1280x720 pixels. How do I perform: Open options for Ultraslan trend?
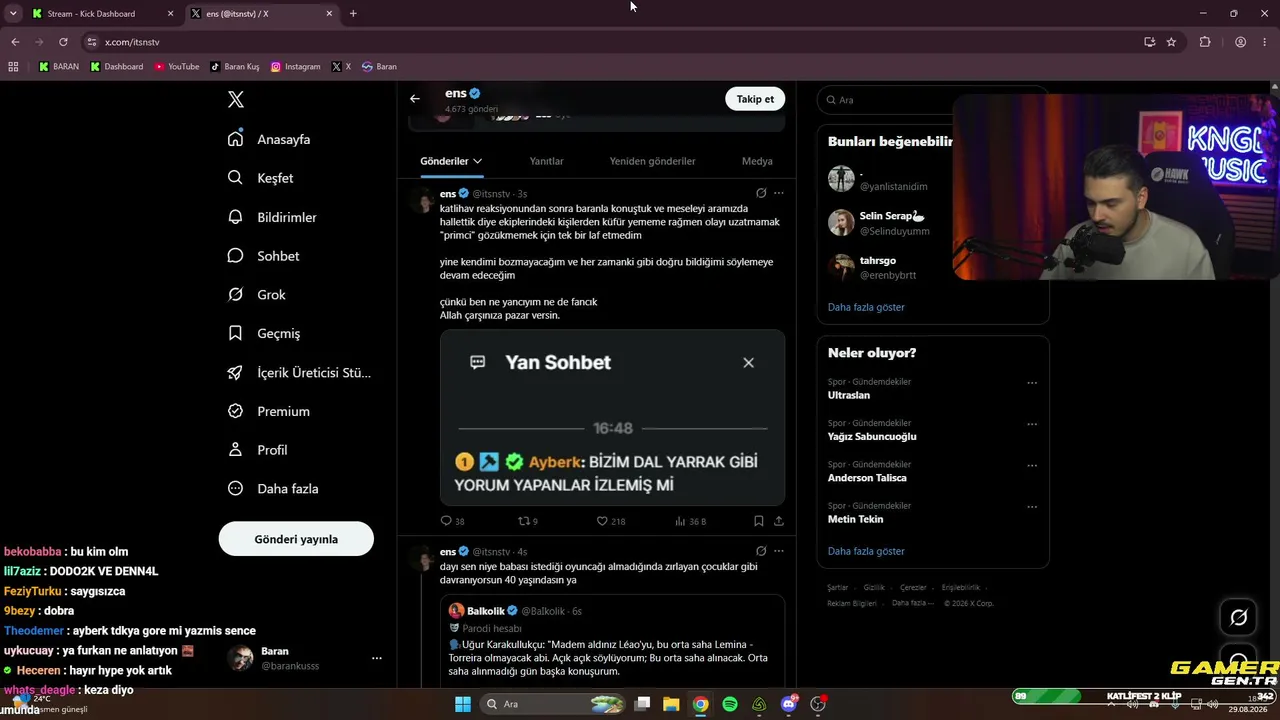pos(1032,383)
